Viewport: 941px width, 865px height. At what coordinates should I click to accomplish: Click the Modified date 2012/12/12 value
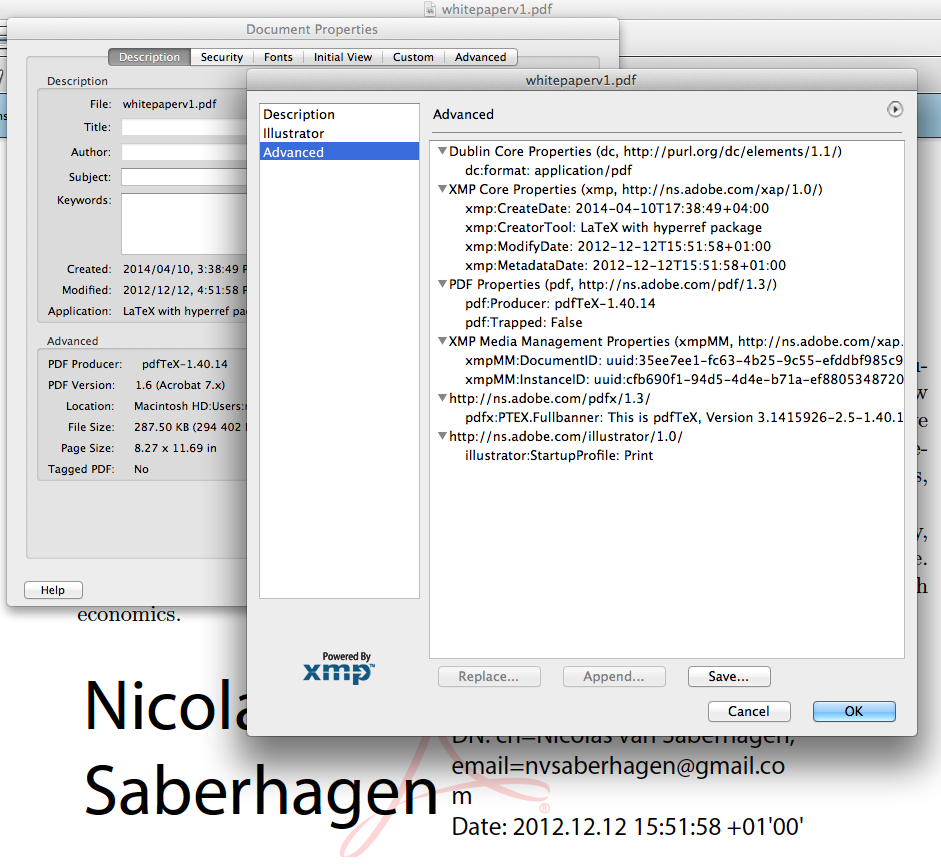(x=184, y=290)
